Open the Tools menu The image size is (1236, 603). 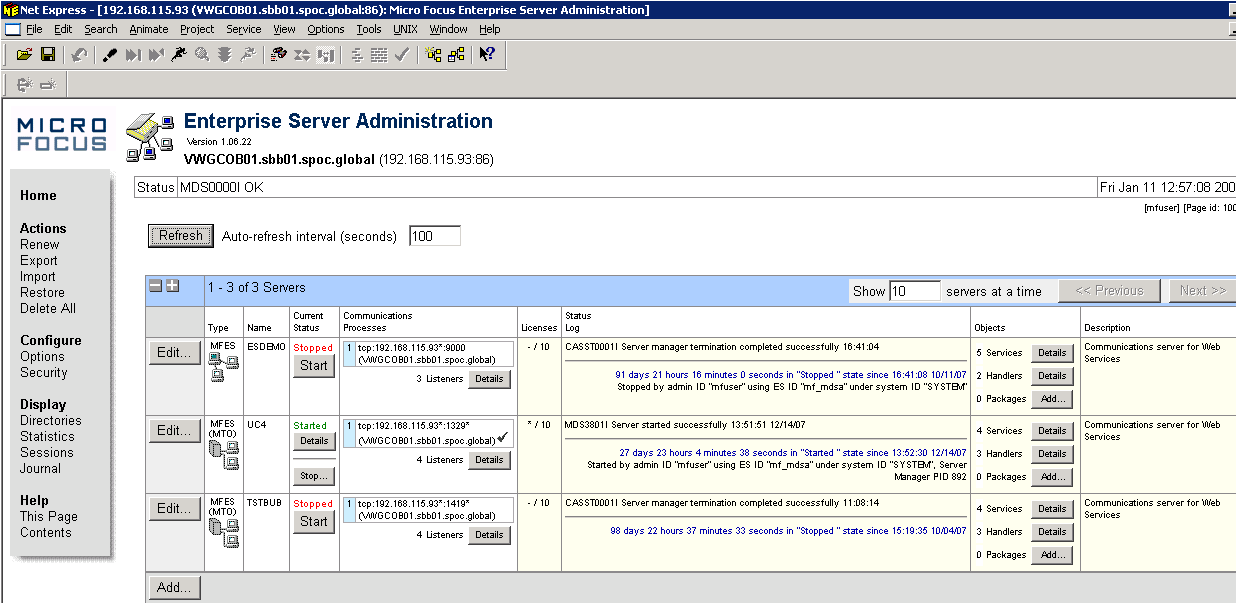click(x=369, y=29)
